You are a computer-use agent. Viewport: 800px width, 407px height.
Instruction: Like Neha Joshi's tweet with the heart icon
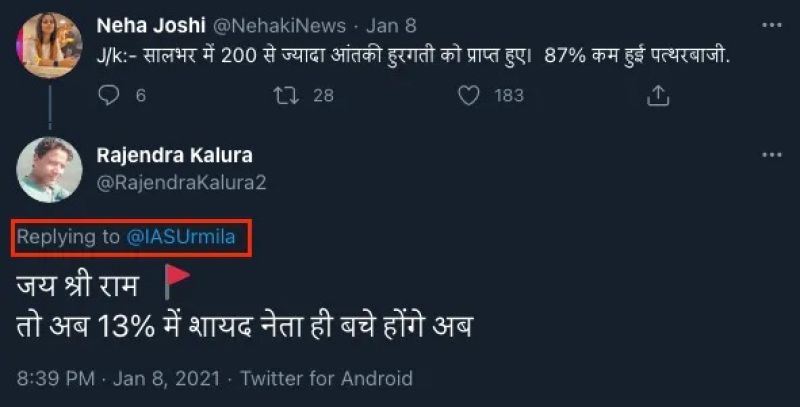[x=469, y=94]
